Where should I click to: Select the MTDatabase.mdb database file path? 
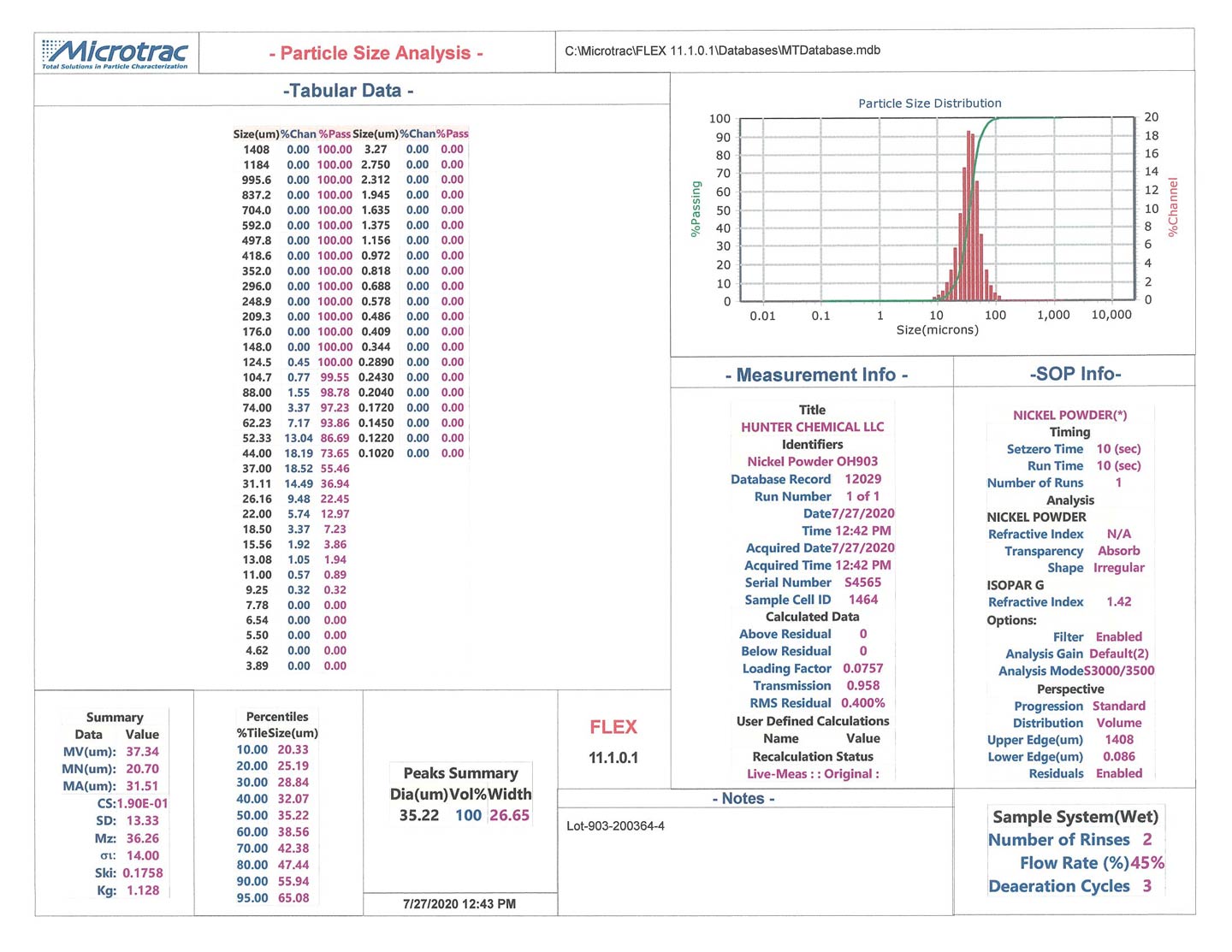(722, 50)
